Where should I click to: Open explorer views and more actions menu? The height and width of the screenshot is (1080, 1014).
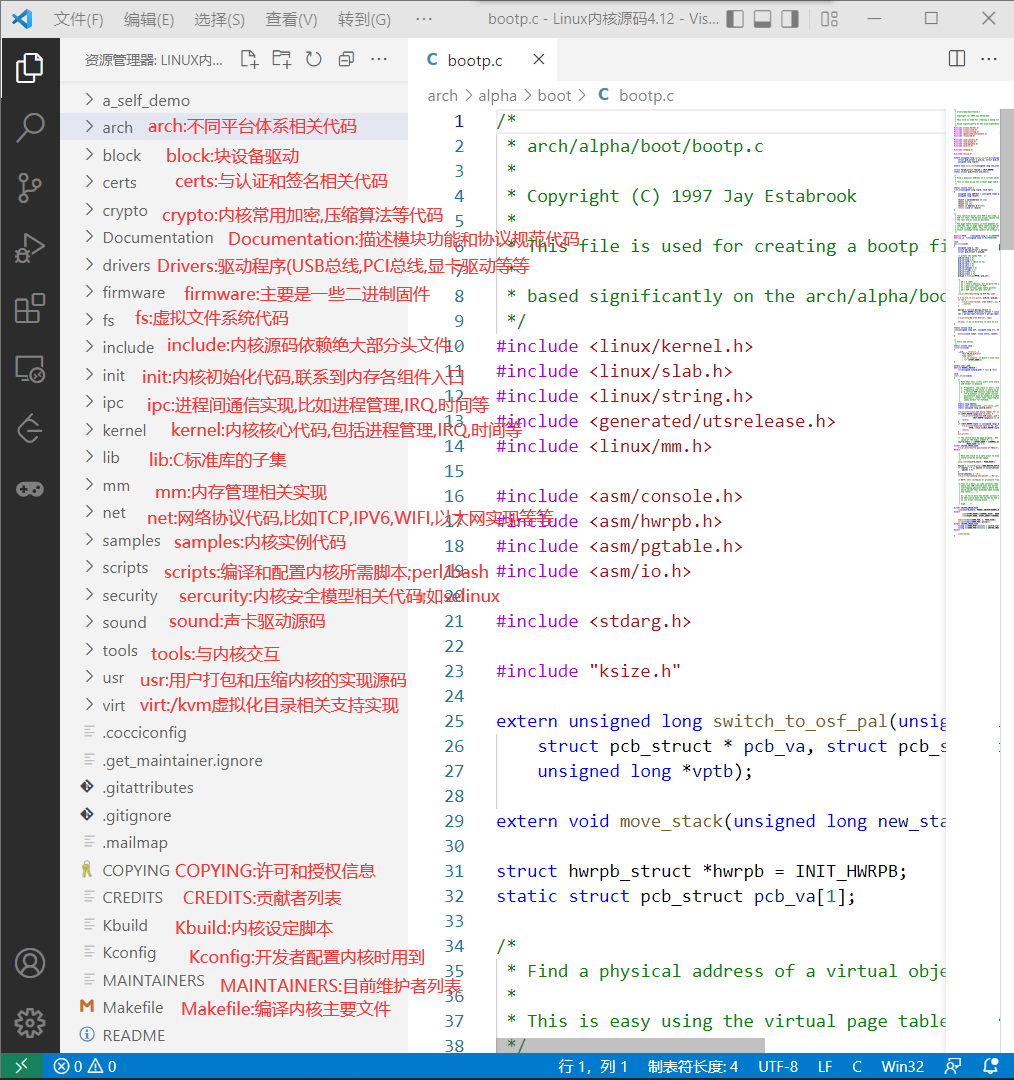pos(378,59)
